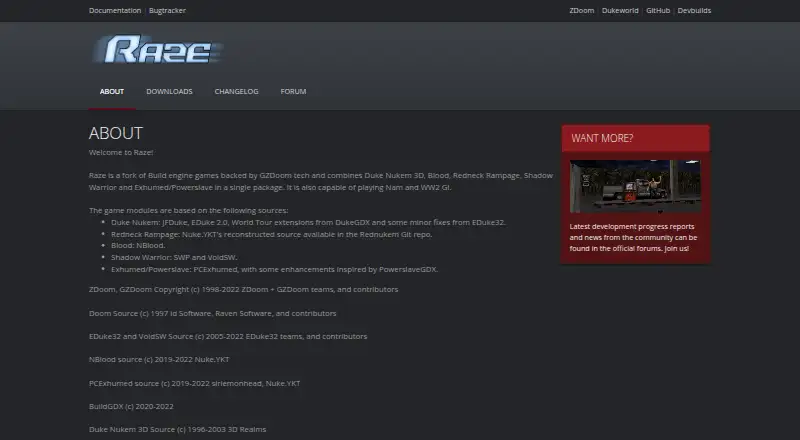
Task: Click the WANT MORE? heading
Action: [x=602, y=138]
